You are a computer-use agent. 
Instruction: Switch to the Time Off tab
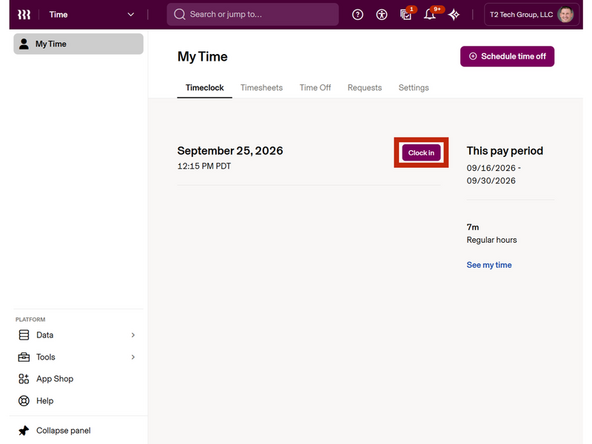click(315, 88)
